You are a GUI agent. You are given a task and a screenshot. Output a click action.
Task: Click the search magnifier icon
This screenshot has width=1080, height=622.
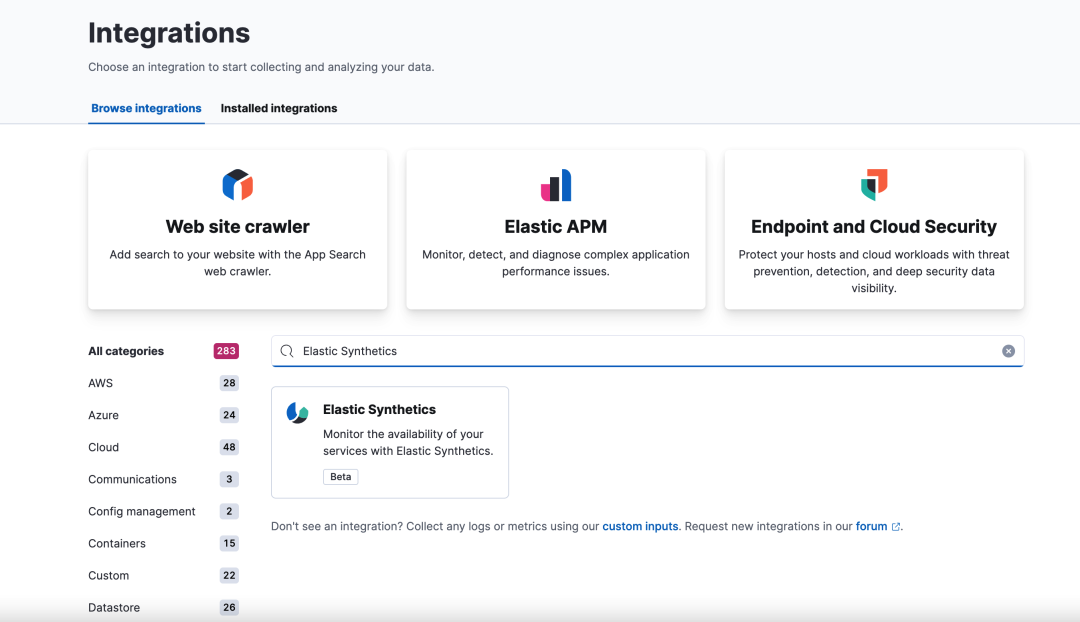click(287, 351)
